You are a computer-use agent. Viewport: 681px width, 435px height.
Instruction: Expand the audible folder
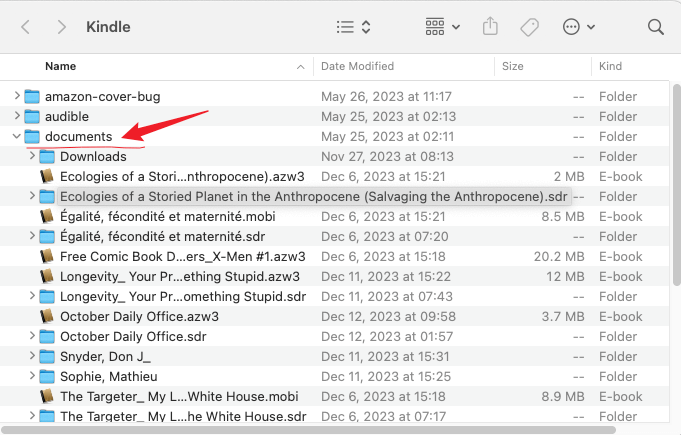click(17, 115)
